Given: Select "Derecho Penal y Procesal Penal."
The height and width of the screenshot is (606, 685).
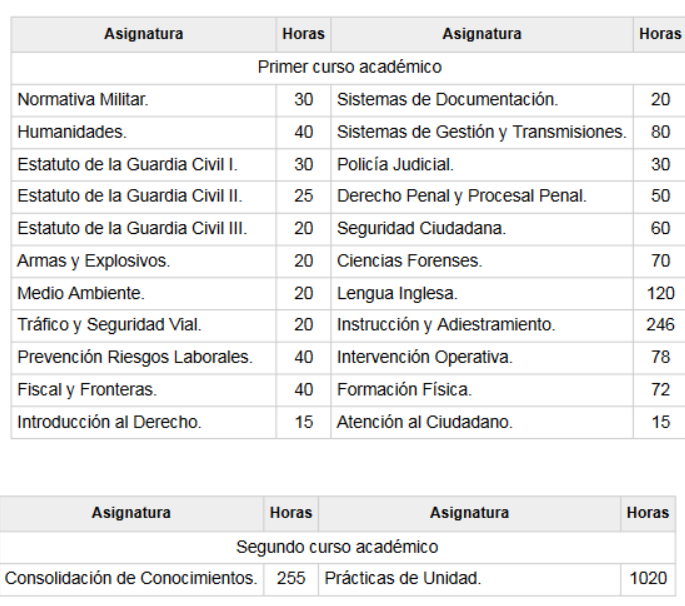Looking at the screenshot, I should (x=462, y=196).
